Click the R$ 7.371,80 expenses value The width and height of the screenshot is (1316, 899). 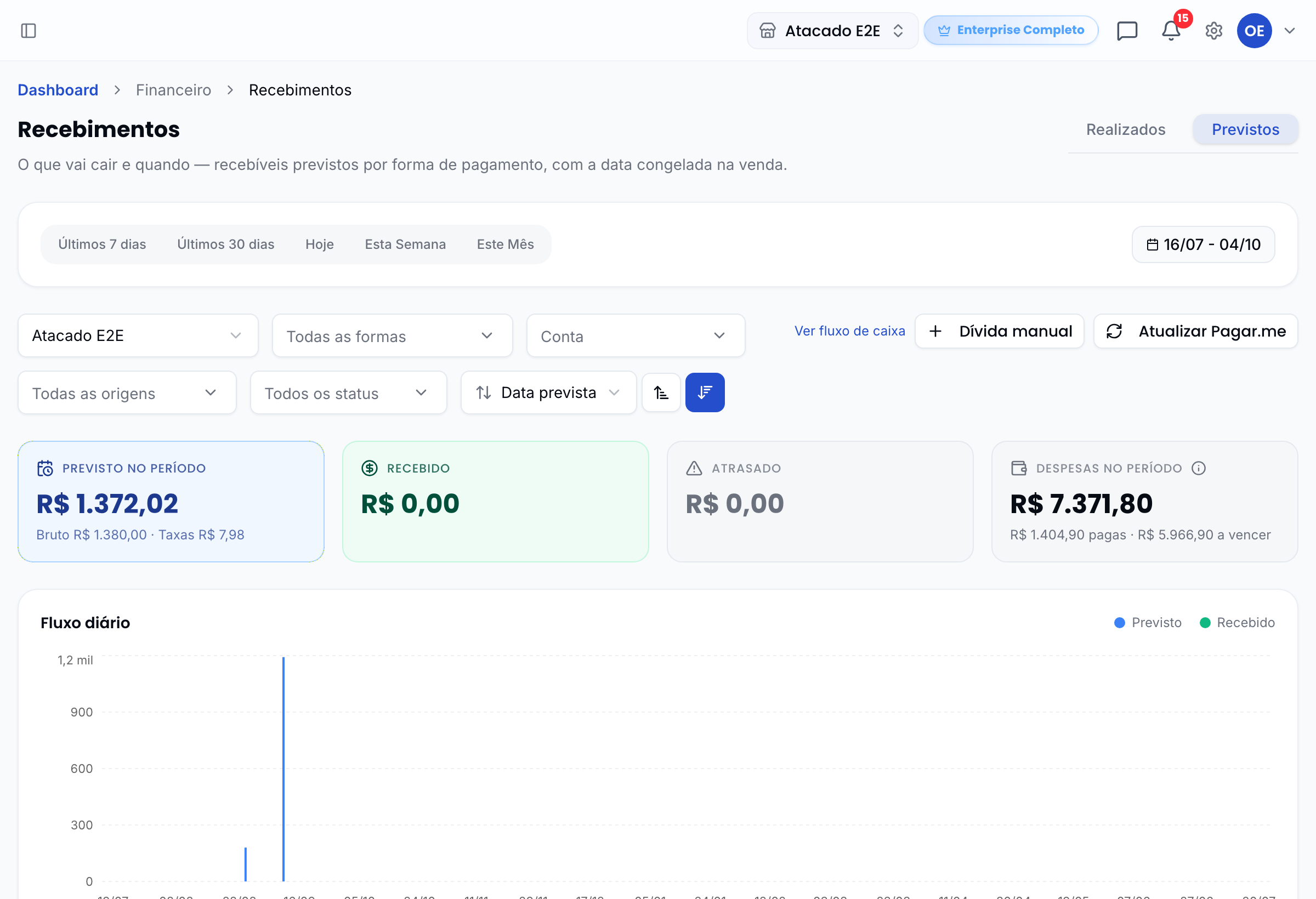[1081, 503]
